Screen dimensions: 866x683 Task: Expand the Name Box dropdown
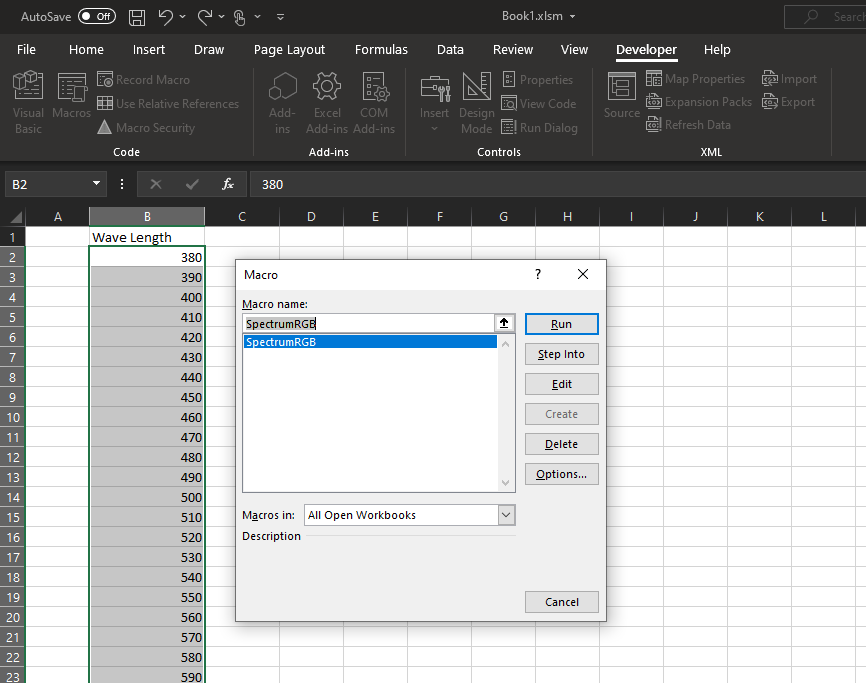pyautogui.click(x=94, y=185)
